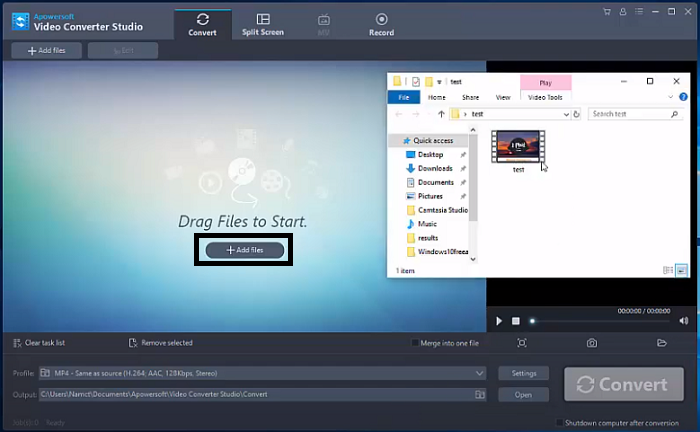Switch to the Record tab
Viewport: 700px width, 432px height.
tap(381, 25)
